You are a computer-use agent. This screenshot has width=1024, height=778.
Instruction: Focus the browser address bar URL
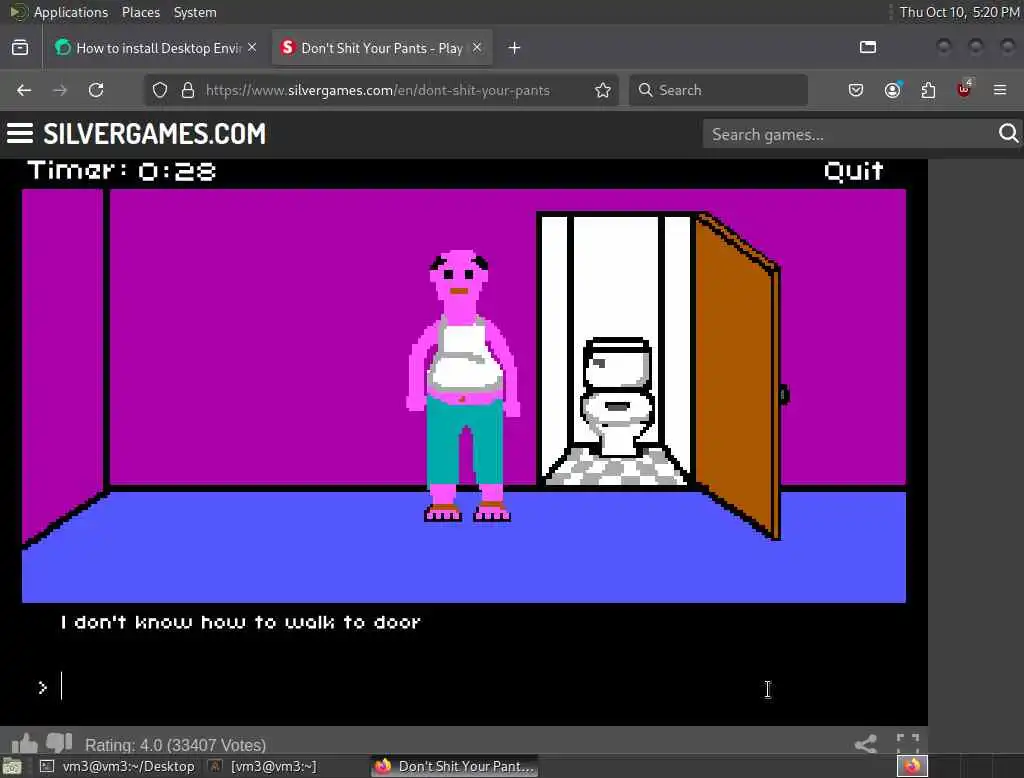tap(377, 90)
